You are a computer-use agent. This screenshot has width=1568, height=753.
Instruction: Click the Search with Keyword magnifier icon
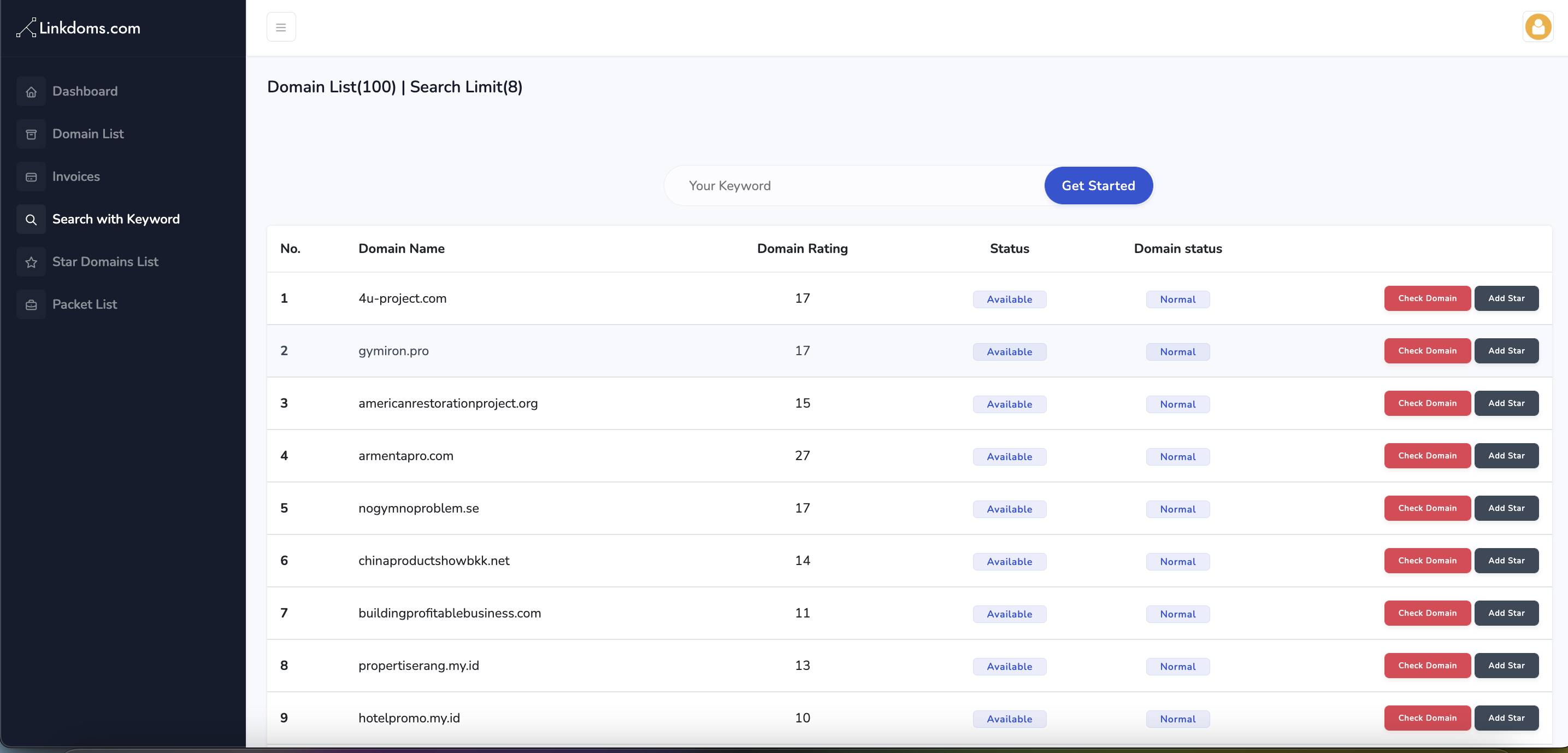31,220
